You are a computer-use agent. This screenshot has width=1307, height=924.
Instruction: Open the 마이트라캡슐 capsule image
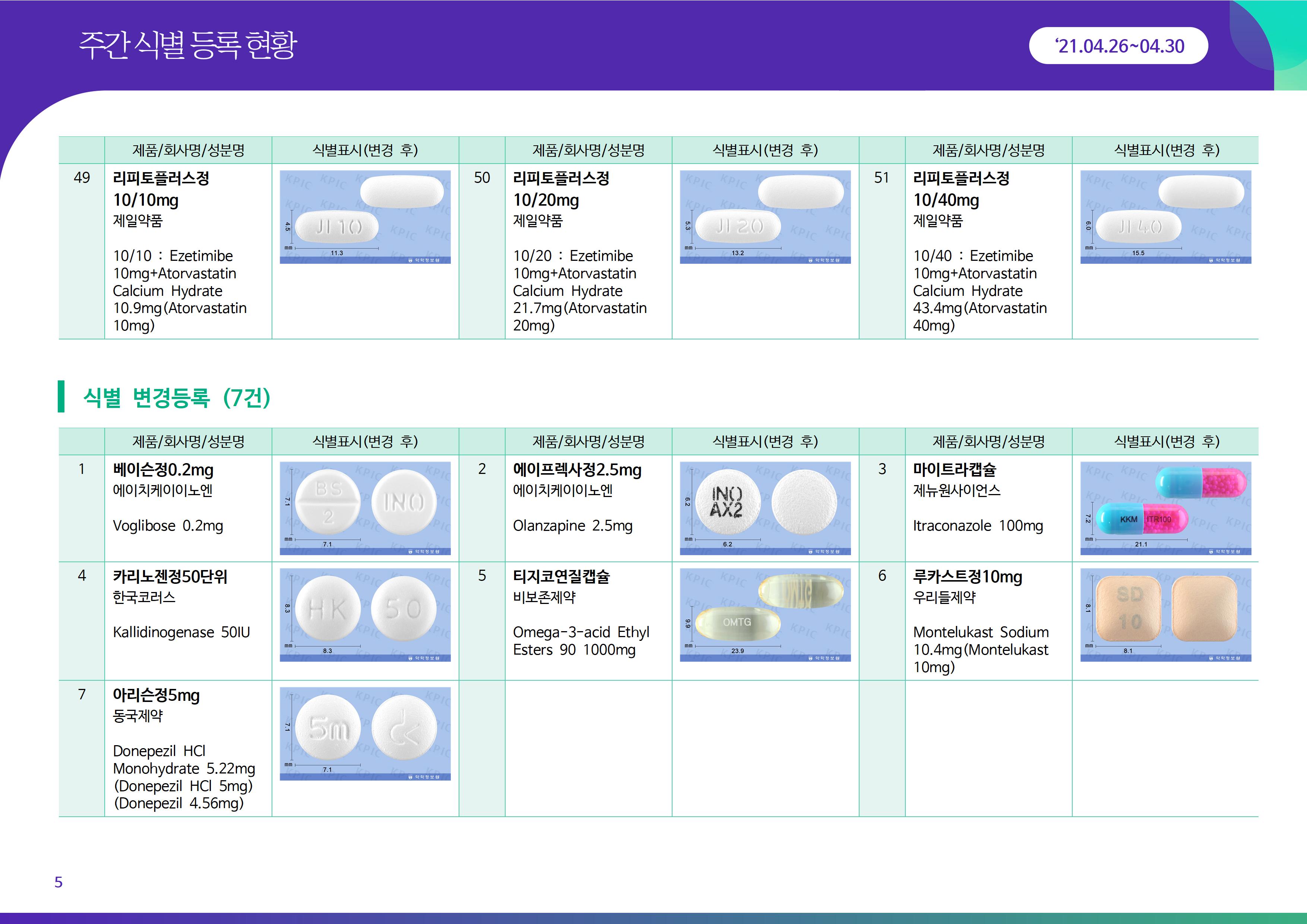pyautogui.click(x=1165, y=508)
